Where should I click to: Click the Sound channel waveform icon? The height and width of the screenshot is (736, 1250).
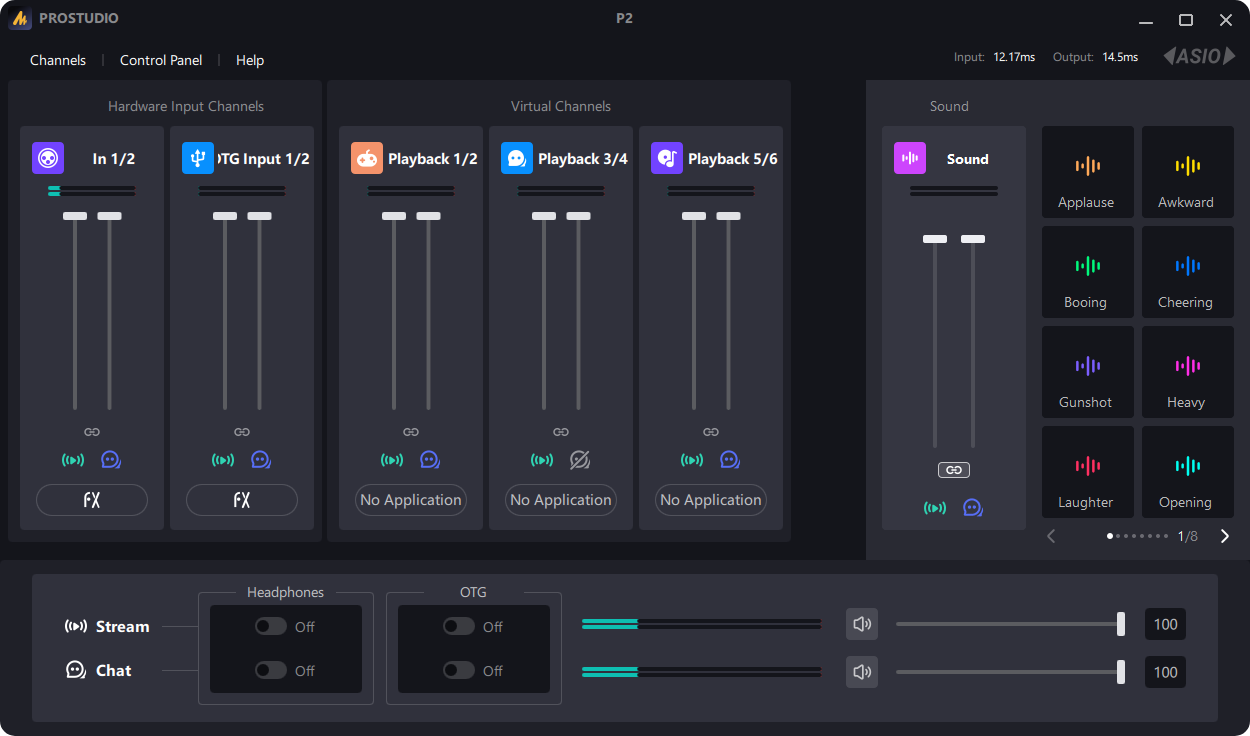[x=910, y=158]
